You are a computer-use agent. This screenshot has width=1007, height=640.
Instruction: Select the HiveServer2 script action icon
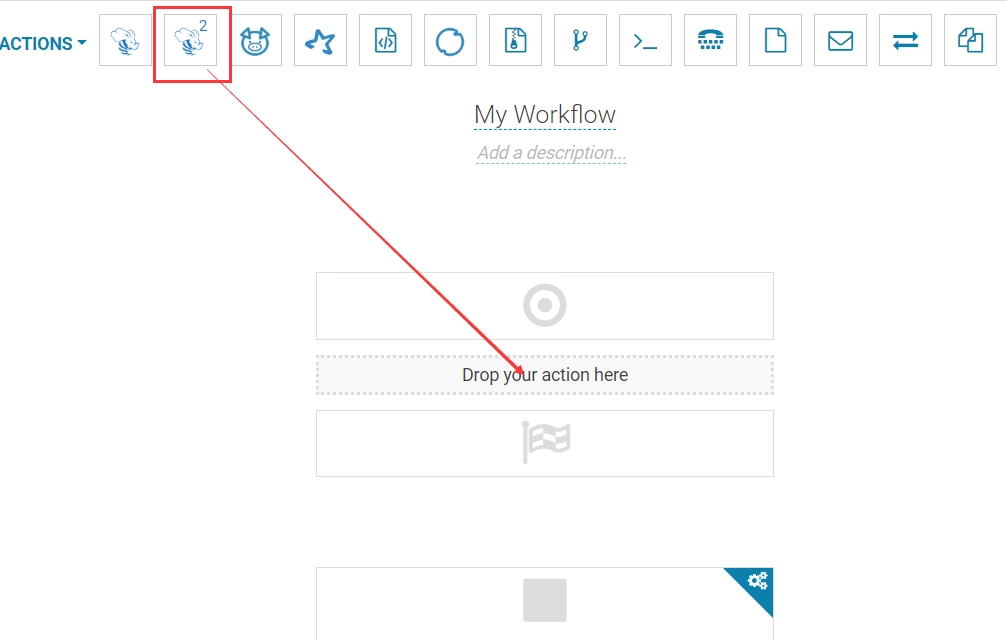click(x=191, y=41)
